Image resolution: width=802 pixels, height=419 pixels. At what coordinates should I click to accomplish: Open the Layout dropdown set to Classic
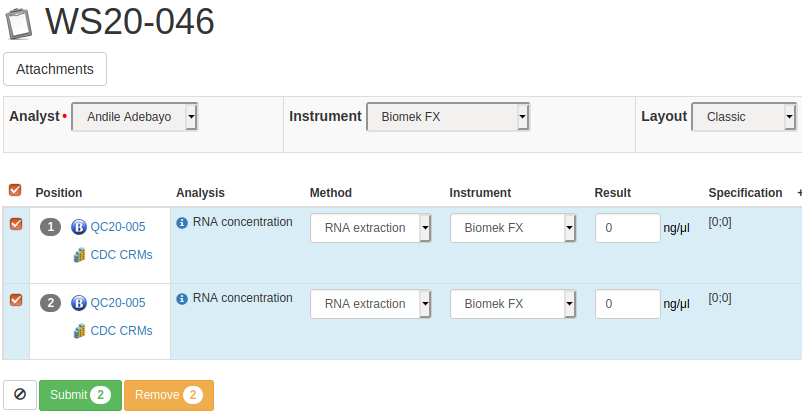[x=744, y=117]
